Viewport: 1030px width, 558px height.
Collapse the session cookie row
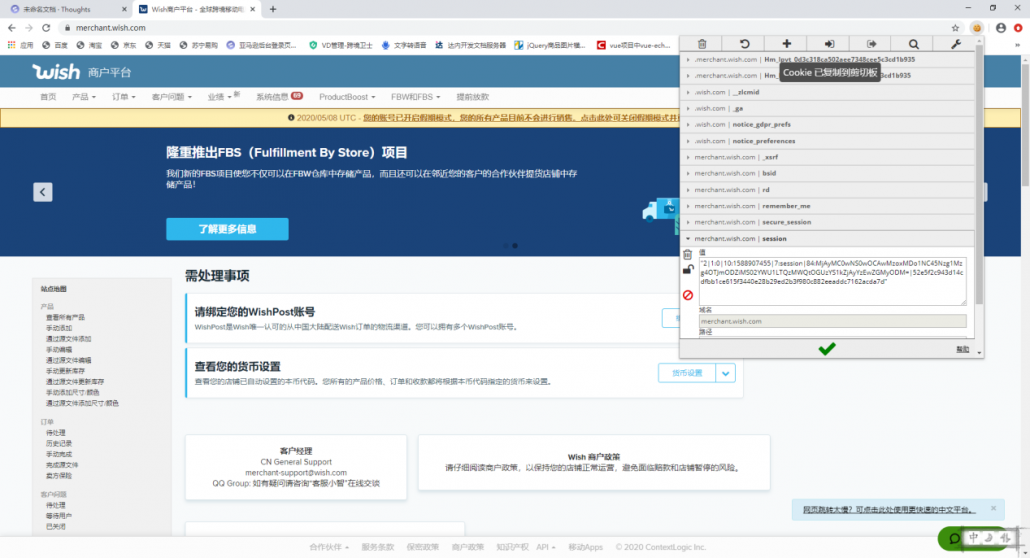(827, 239)
